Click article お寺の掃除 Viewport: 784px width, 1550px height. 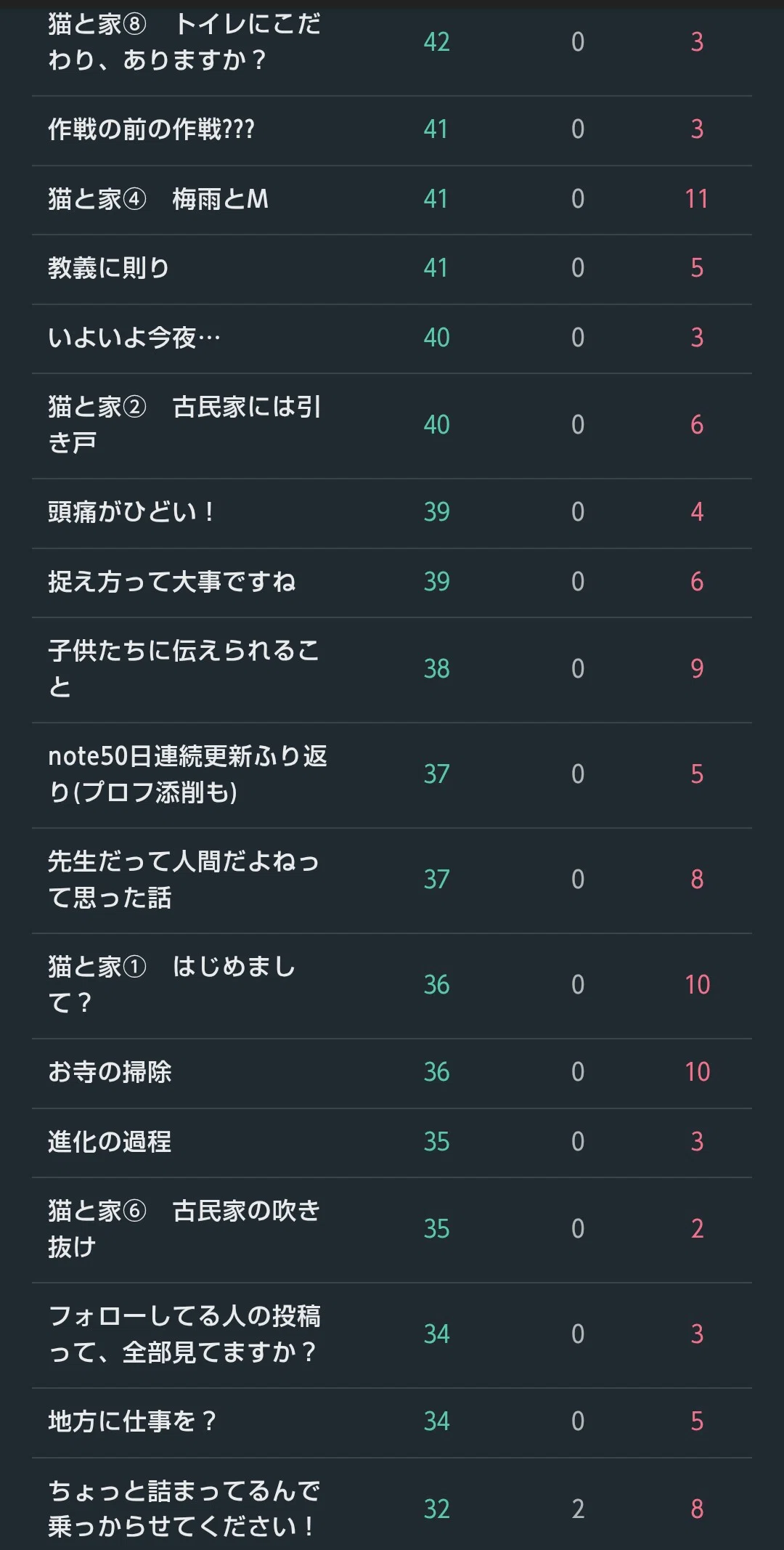coord(110,1072)
